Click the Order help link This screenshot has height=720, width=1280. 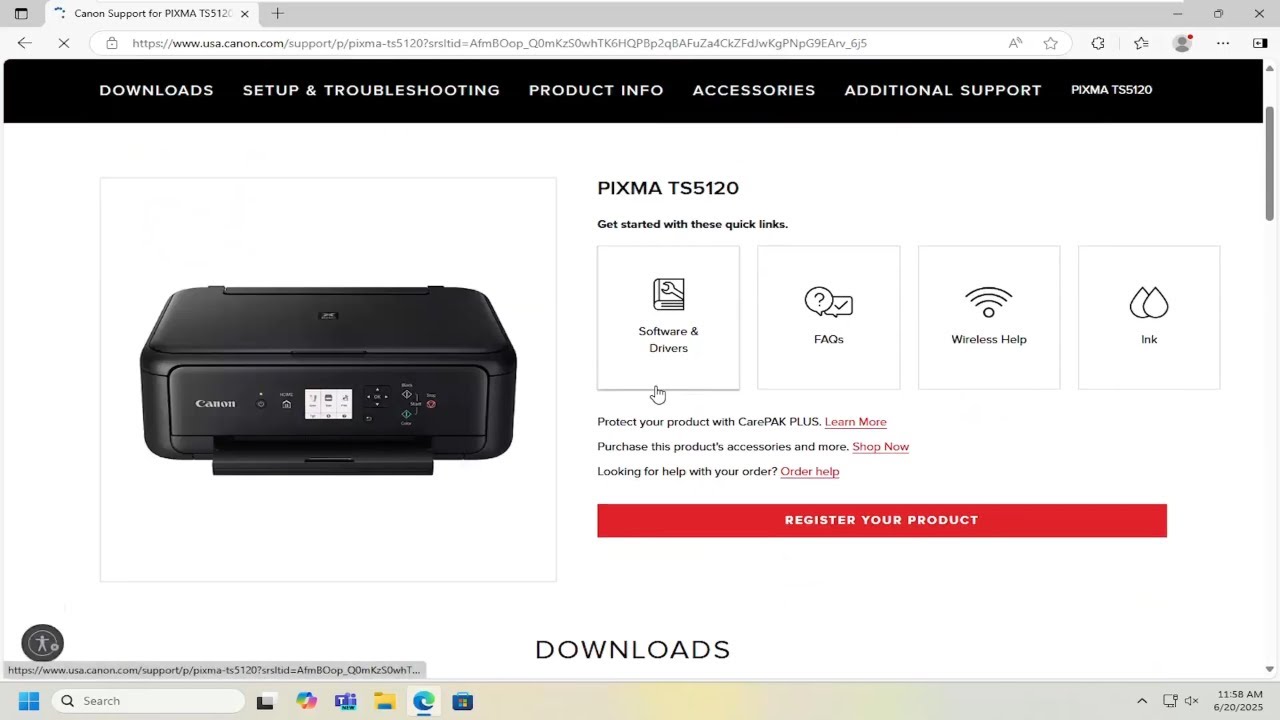point(809,471)
